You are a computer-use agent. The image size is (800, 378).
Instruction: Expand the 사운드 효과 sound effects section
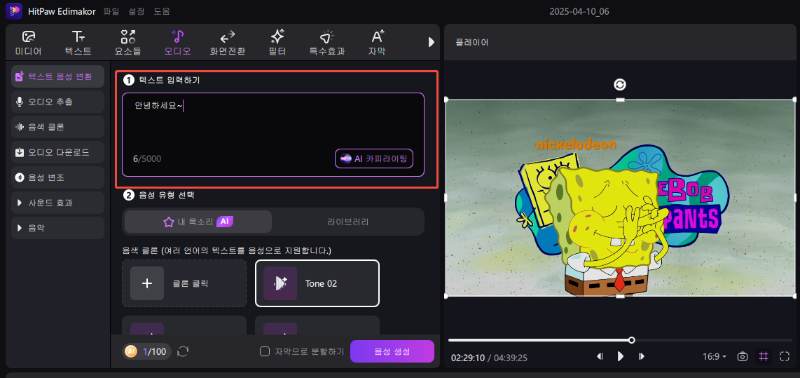(x=57, y=203)
